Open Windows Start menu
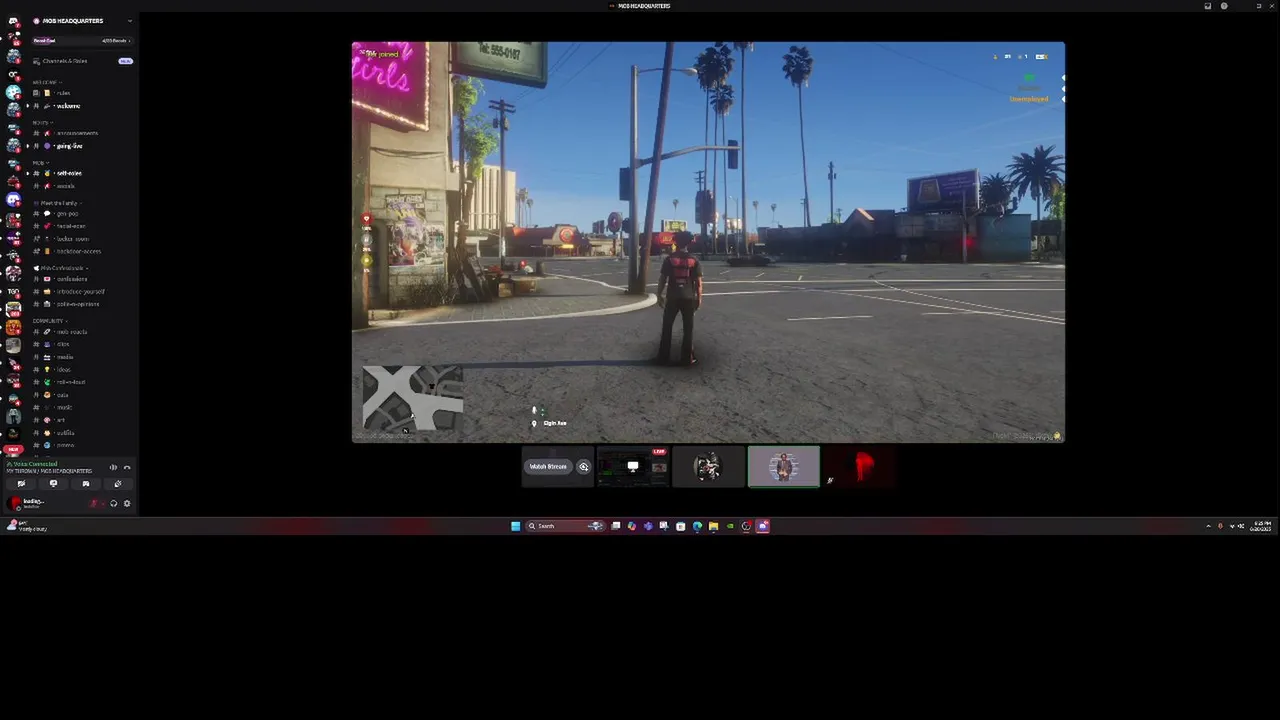The width and height of the screenshot is (1280, 720). coord(516,526)
